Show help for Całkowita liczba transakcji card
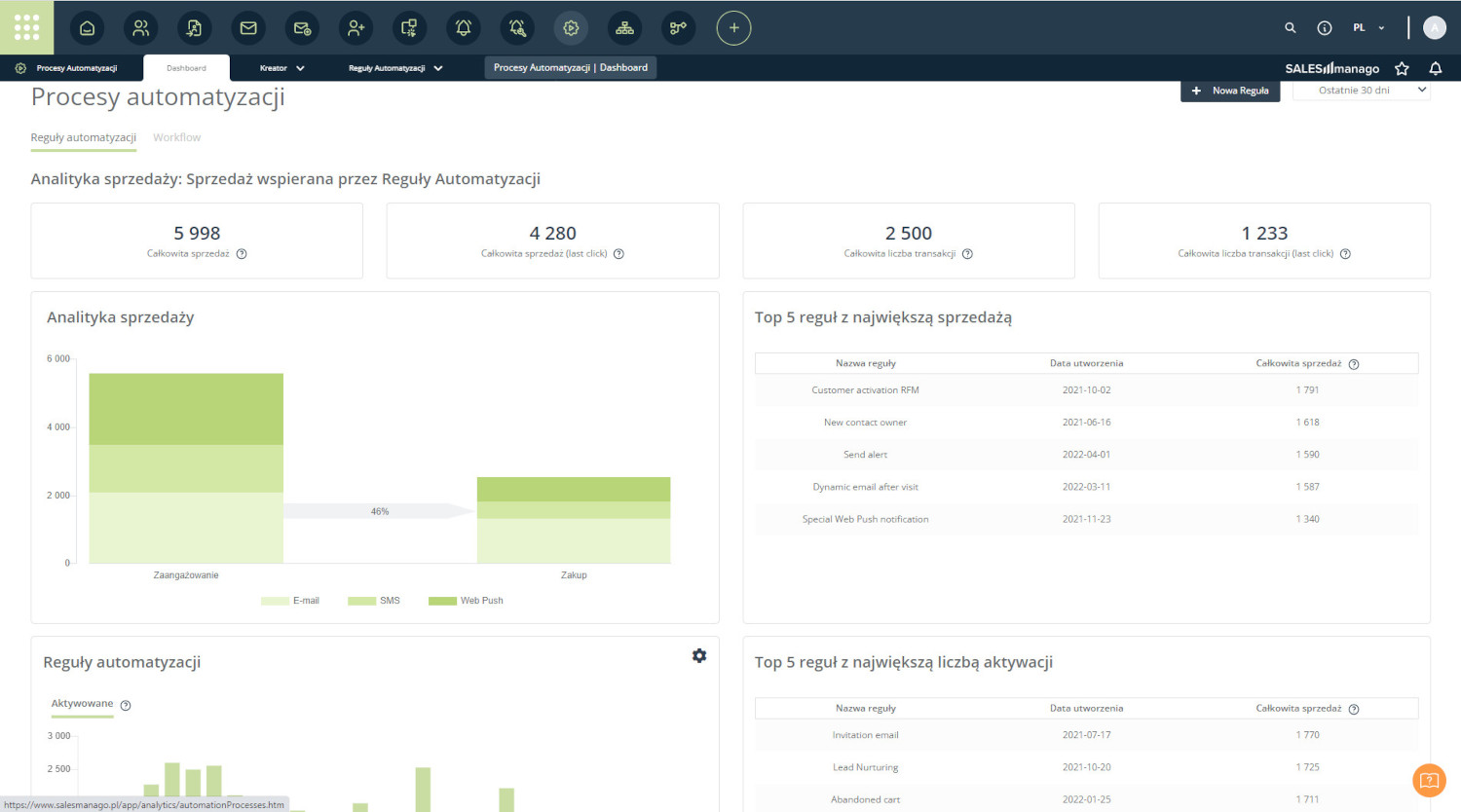This screenshot has width=1461, height=812. [967, 254]
